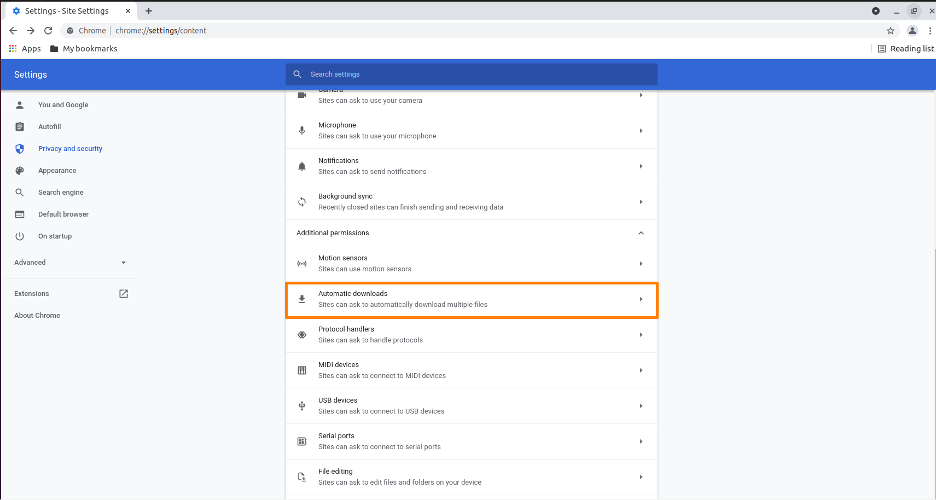The height and width of the screenshot is (500, 936).
Task: Select 'Sites can ask to use your microphone'
Action: coord(377,136)
